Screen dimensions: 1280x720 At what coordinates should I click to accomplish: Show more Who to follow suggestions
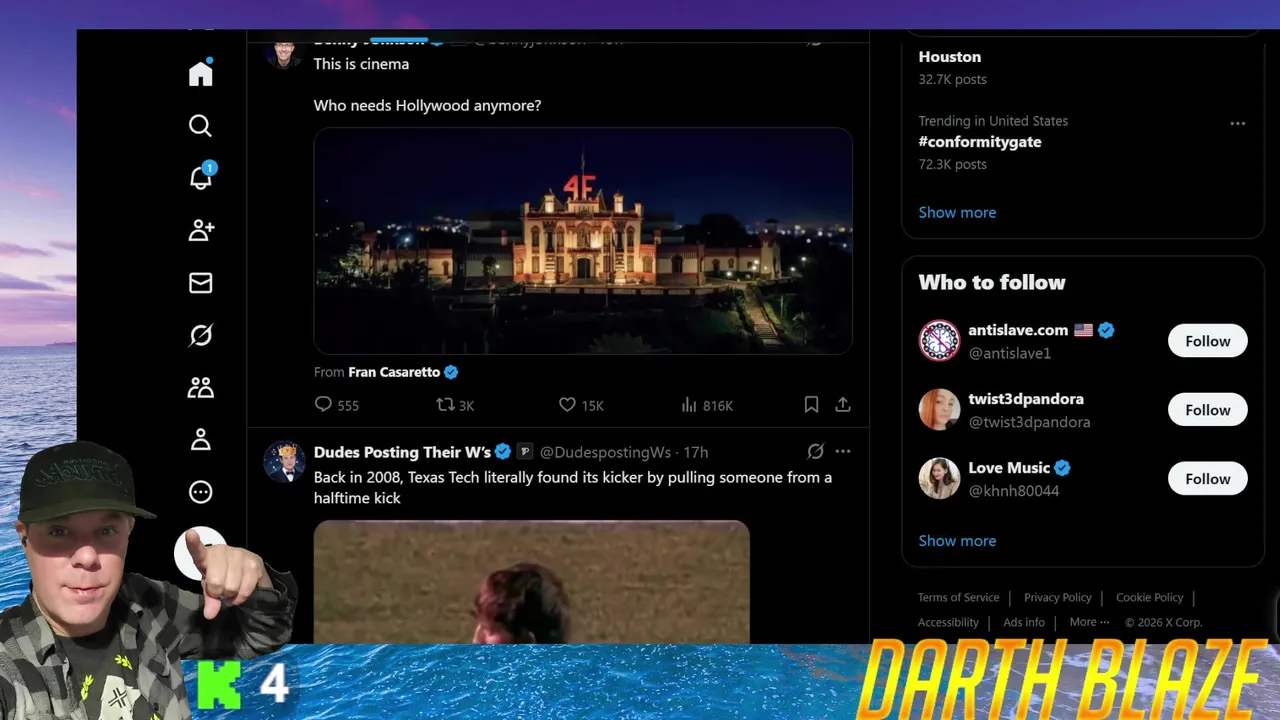coord(957,540)
